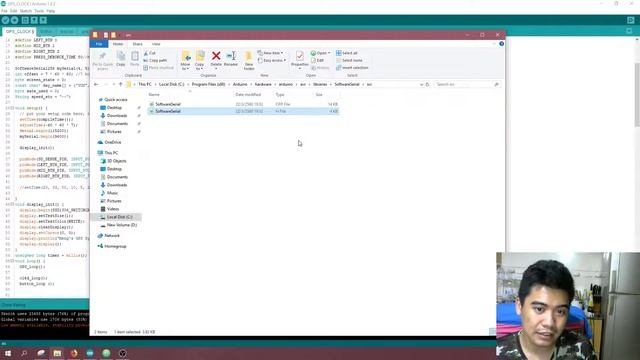This screenshot has width=640, height=360.
Task: Click Arduino New sketch toolbar icon
Action: click(25, 20)
